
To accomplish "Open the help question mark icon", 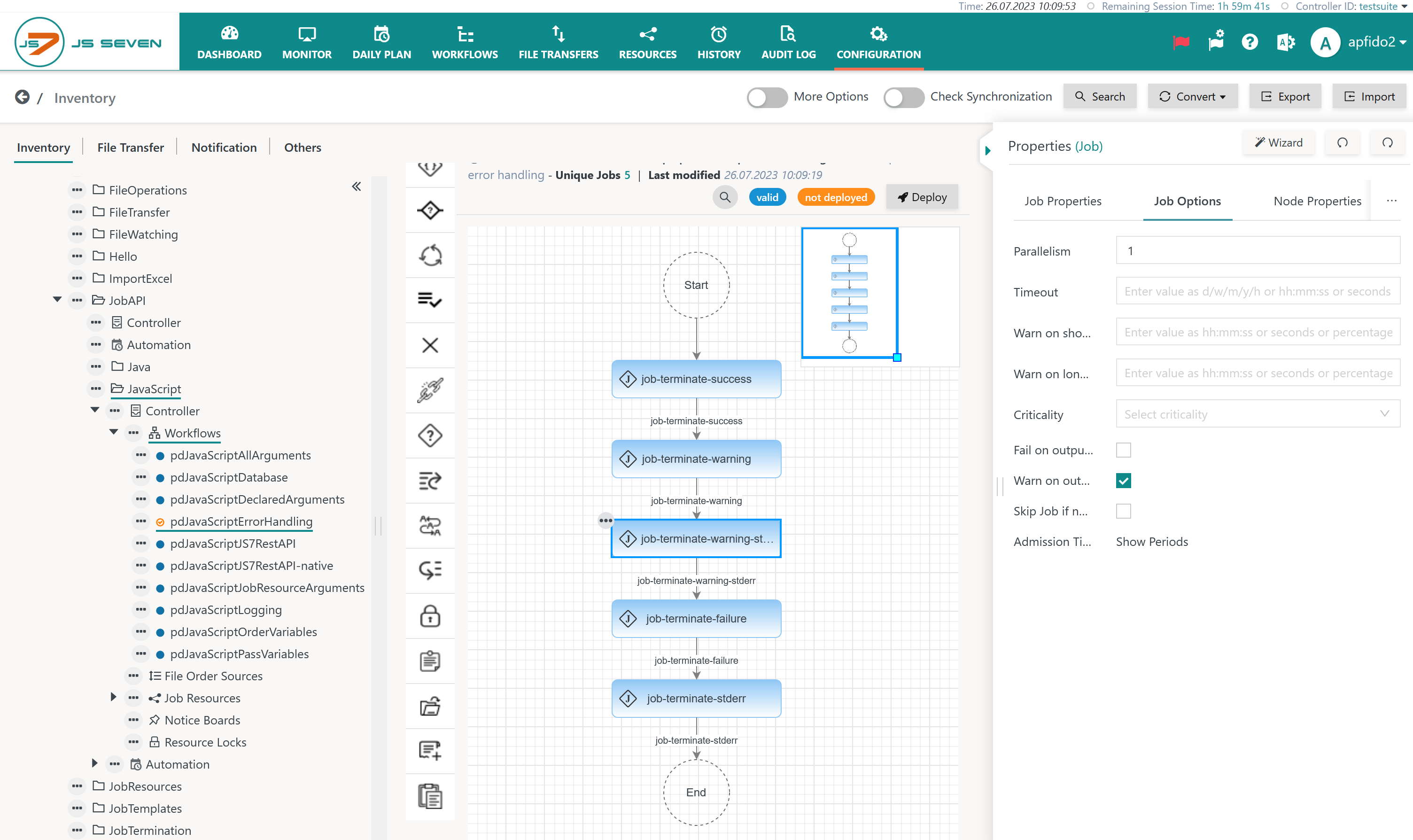I will (1250, 42).
